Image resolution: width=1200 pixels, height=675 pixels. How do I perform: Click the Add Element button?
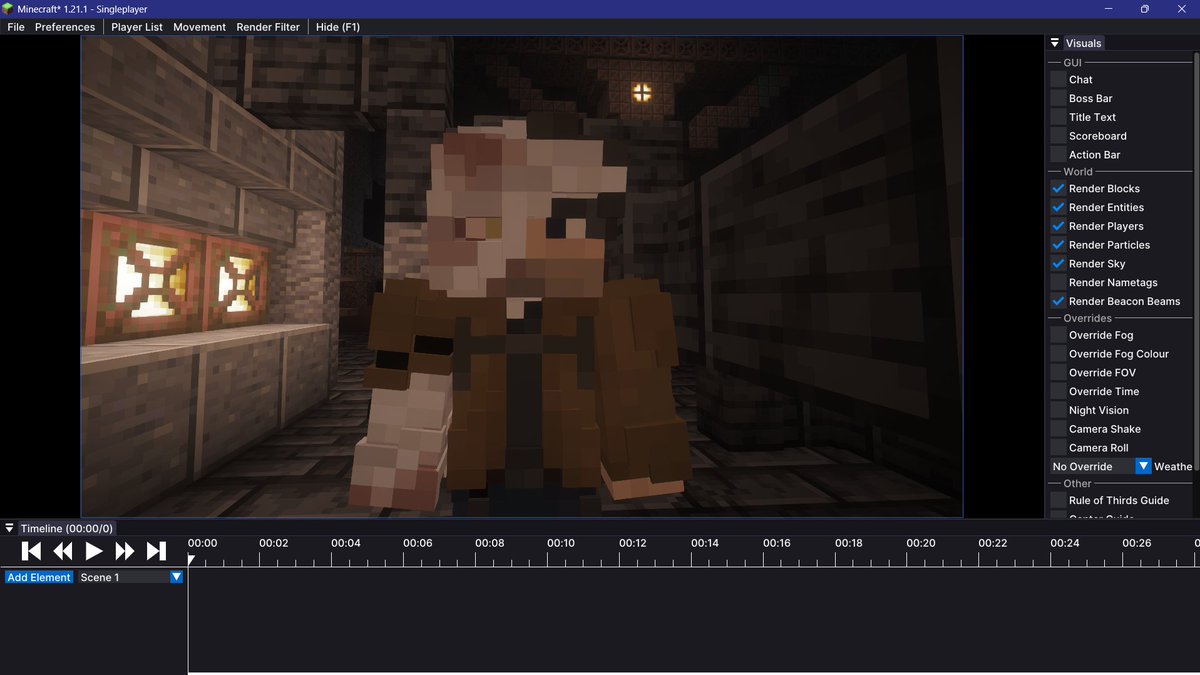click(39, 577)
